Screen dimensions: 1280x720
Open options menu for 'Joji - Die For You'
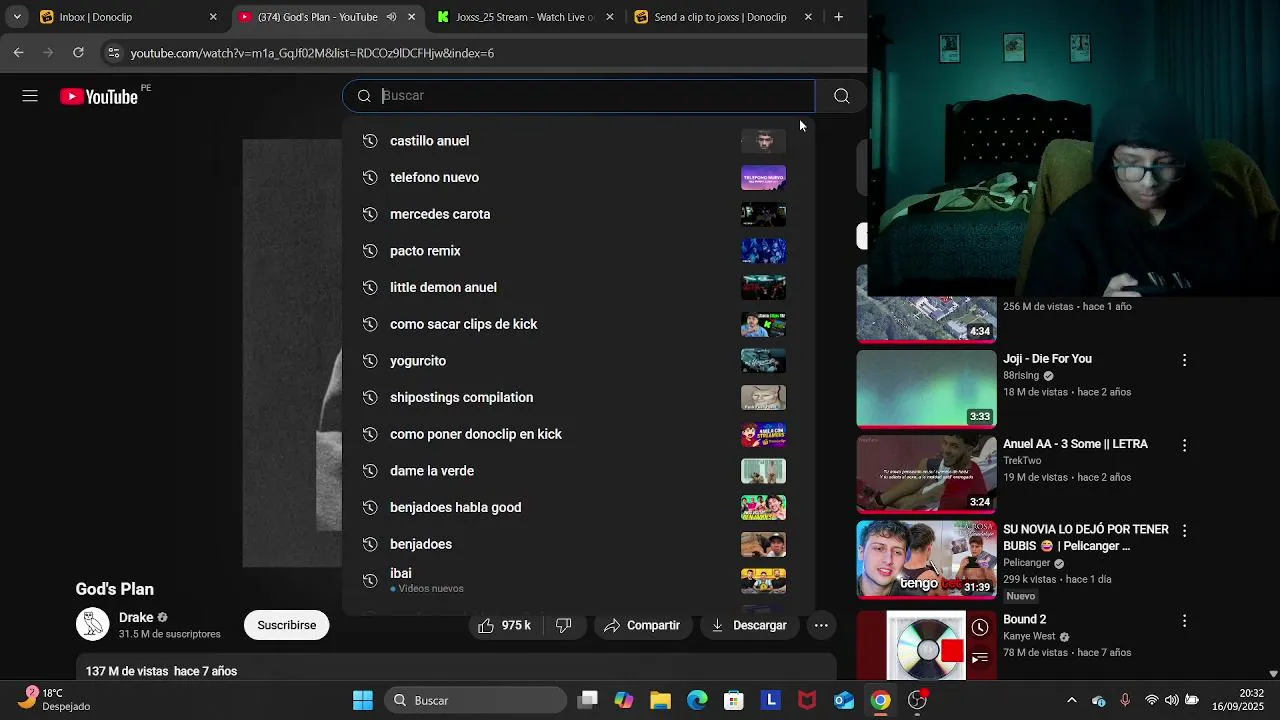(1184, 360)
